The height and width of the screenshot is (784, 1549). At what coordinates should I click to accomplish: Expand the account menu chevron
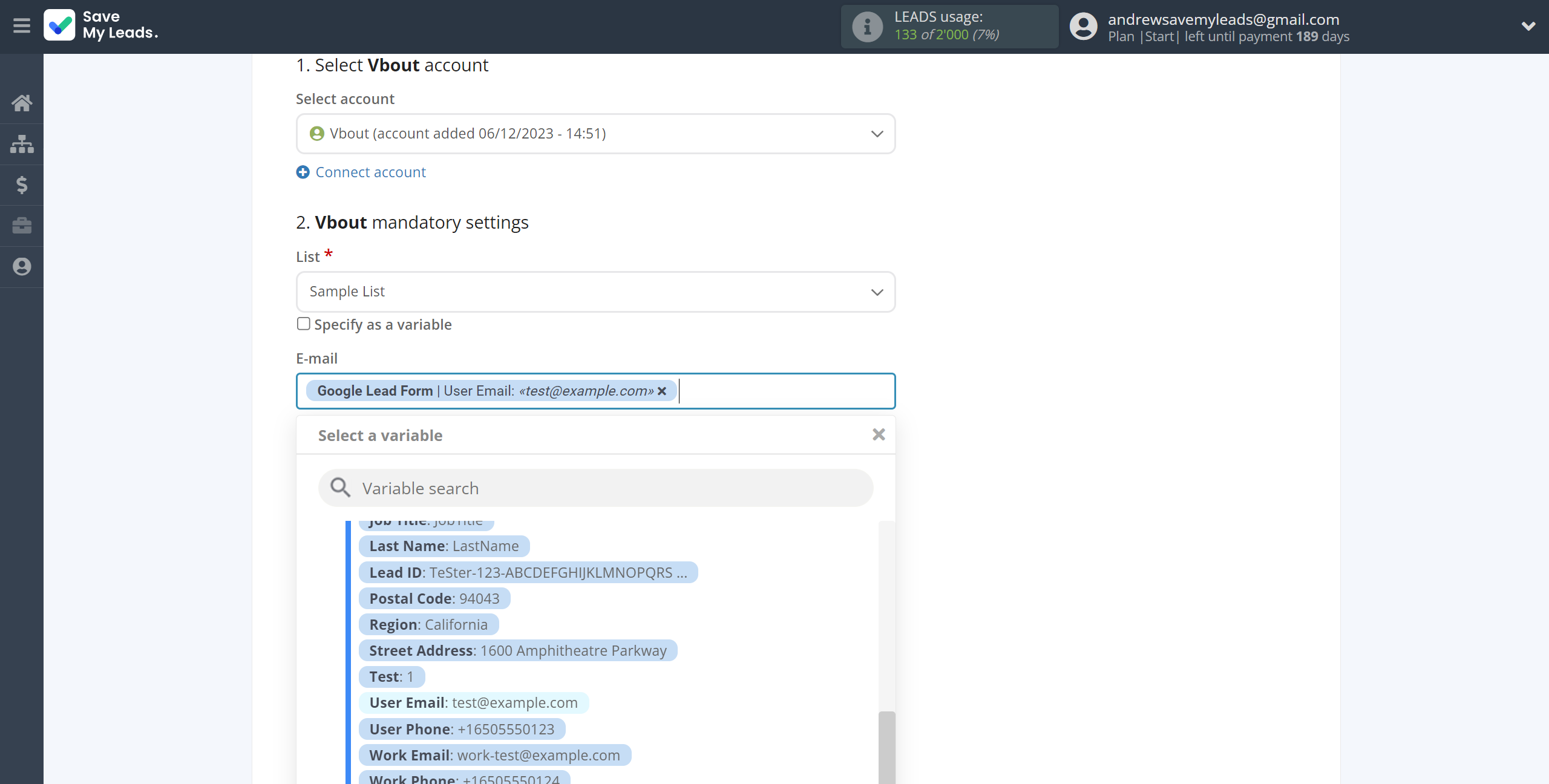click(1528, 26)
